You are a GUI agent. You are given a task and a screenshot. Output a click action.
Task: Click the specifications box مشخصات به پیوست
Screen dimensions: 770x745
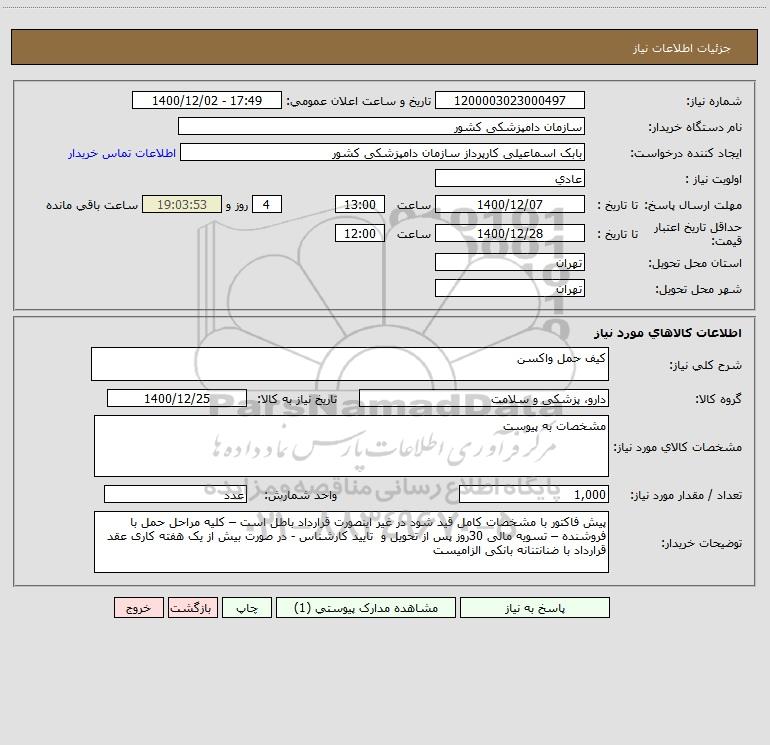(351, 446)
